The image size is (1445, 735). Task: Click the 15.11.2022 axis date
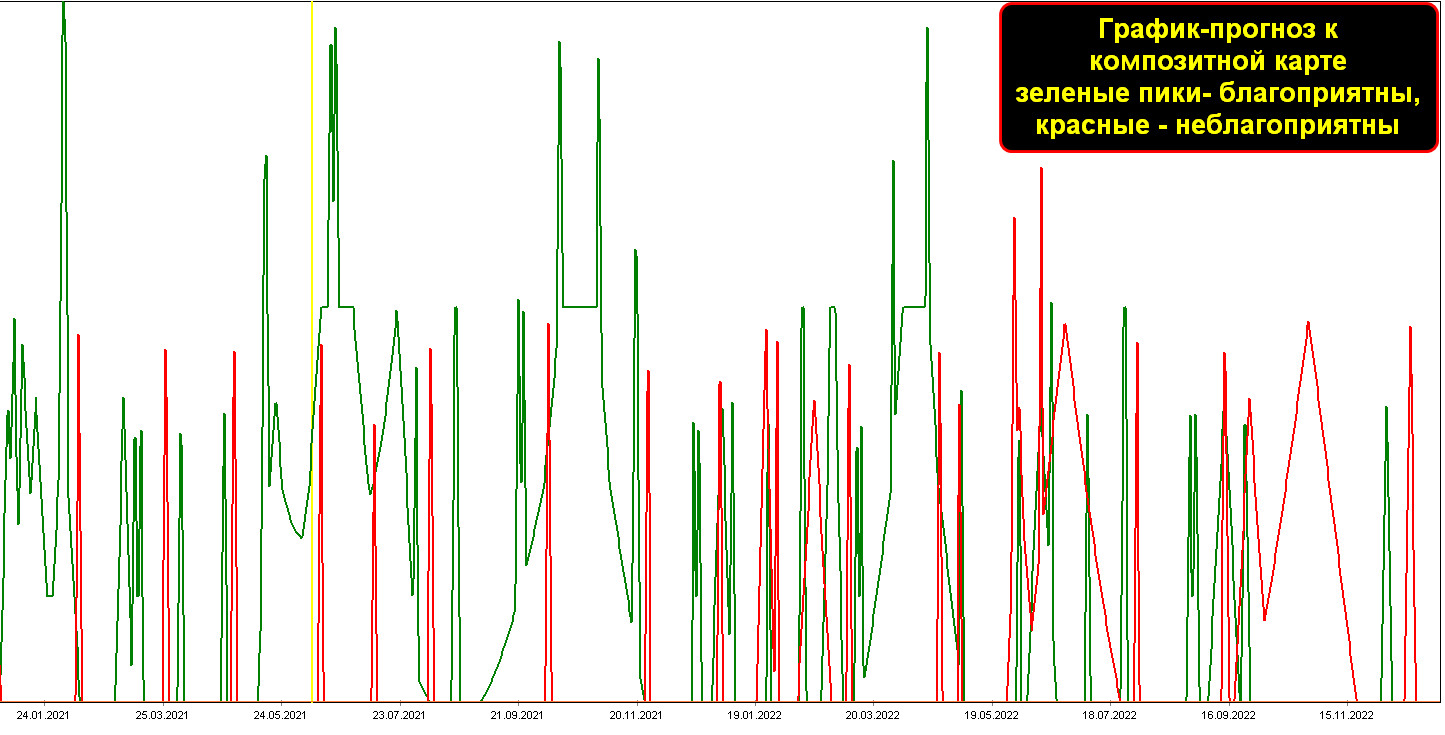point(1346,715)
